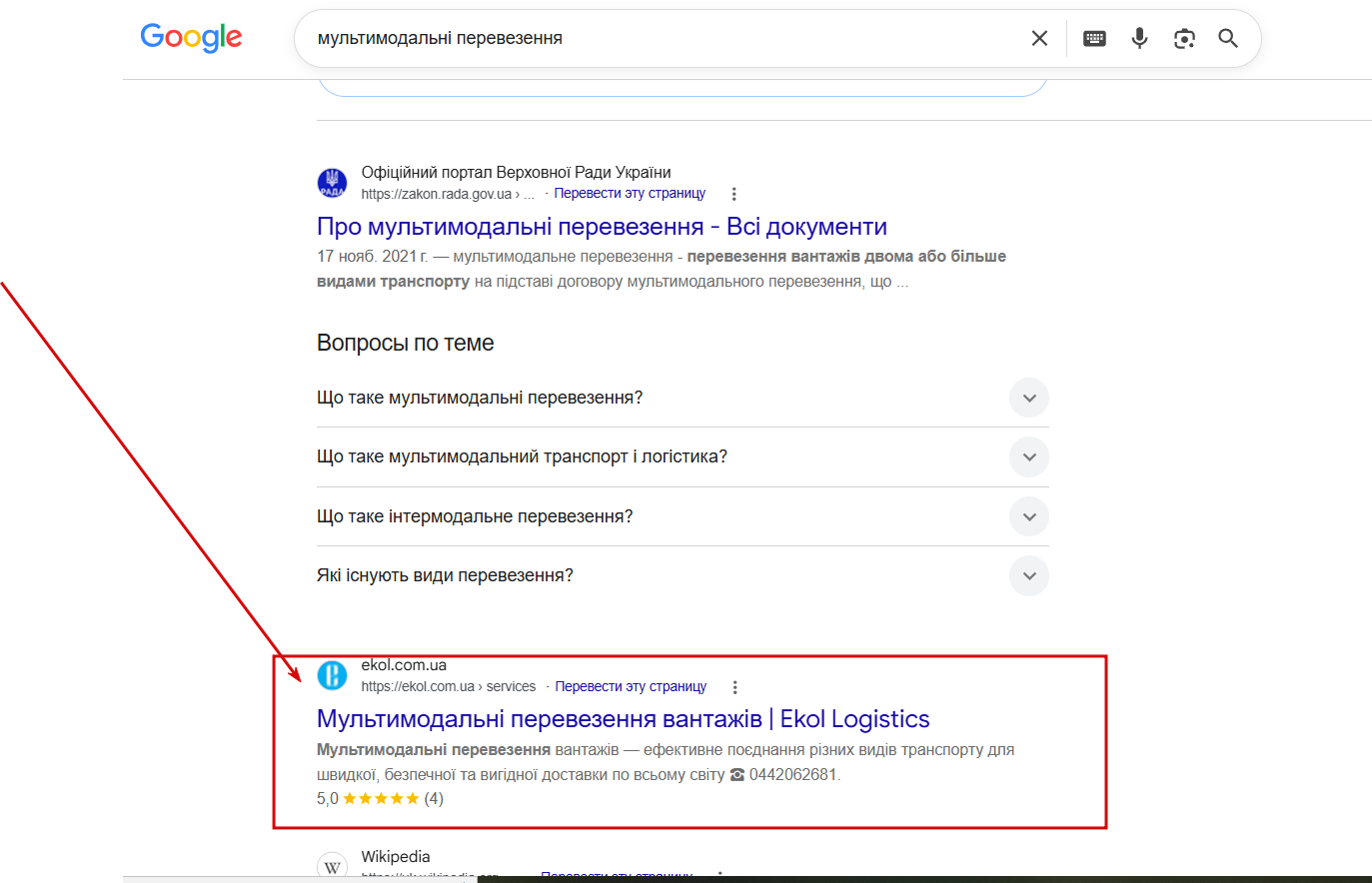
Task: Open options menu for zakon.rada.gov.ua result
Action: click(x=733, y=194)
